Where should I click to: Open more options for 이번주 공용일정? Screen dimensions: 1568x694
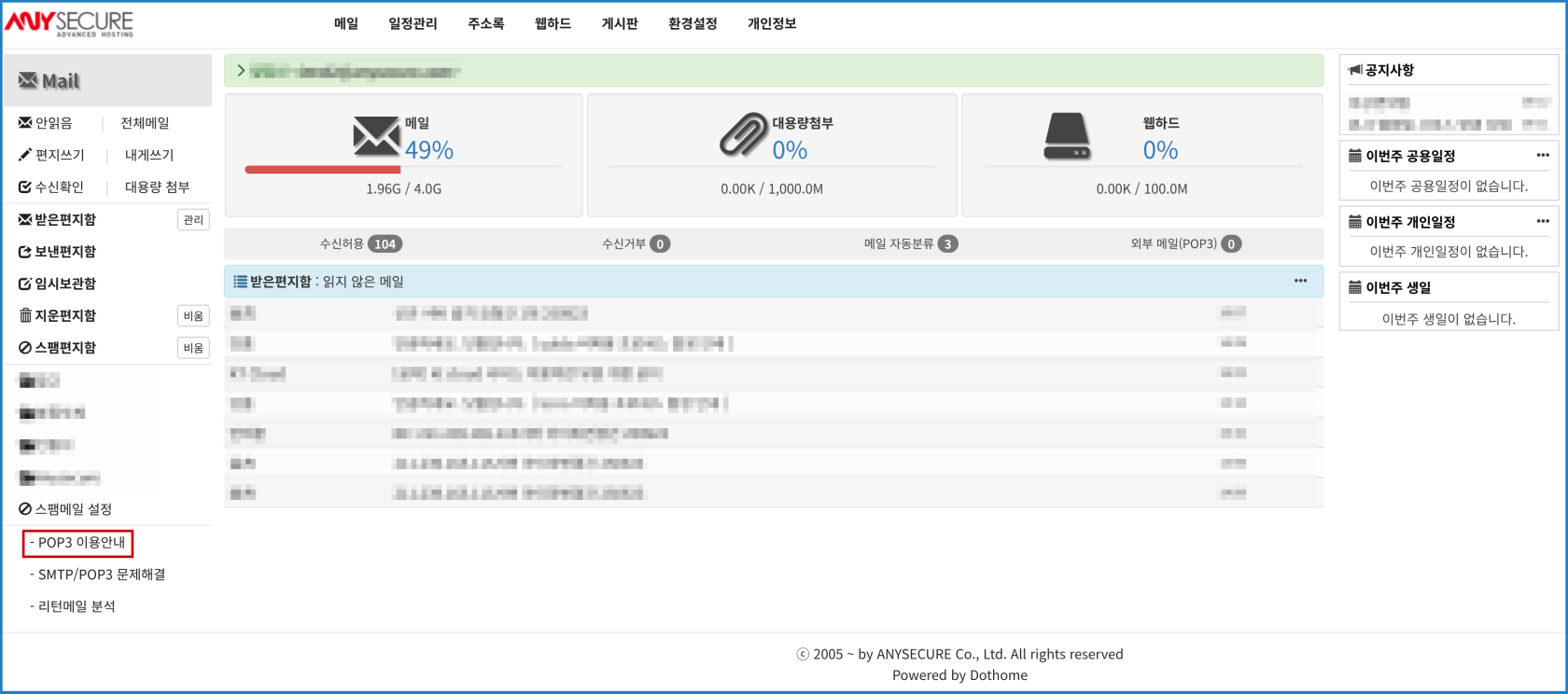1543,155
